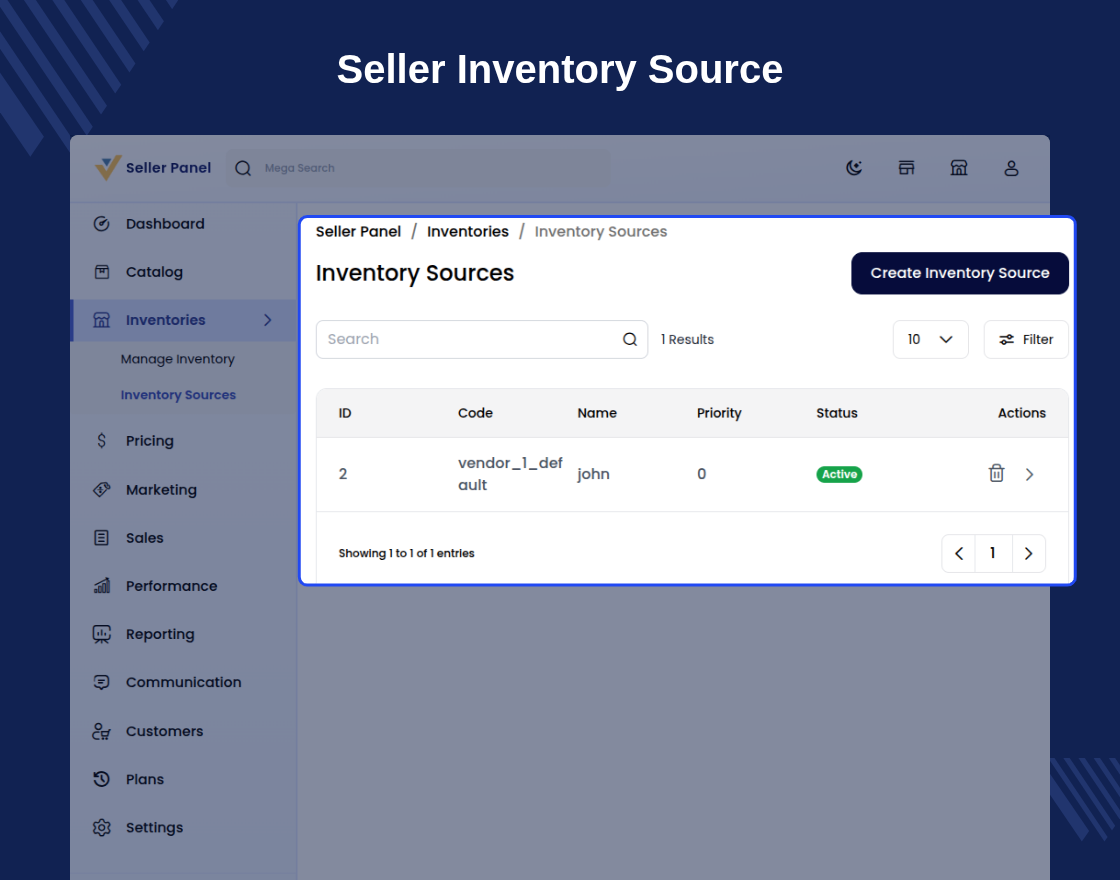Click the Pricing dollar icon

click(x=101, y=441)
